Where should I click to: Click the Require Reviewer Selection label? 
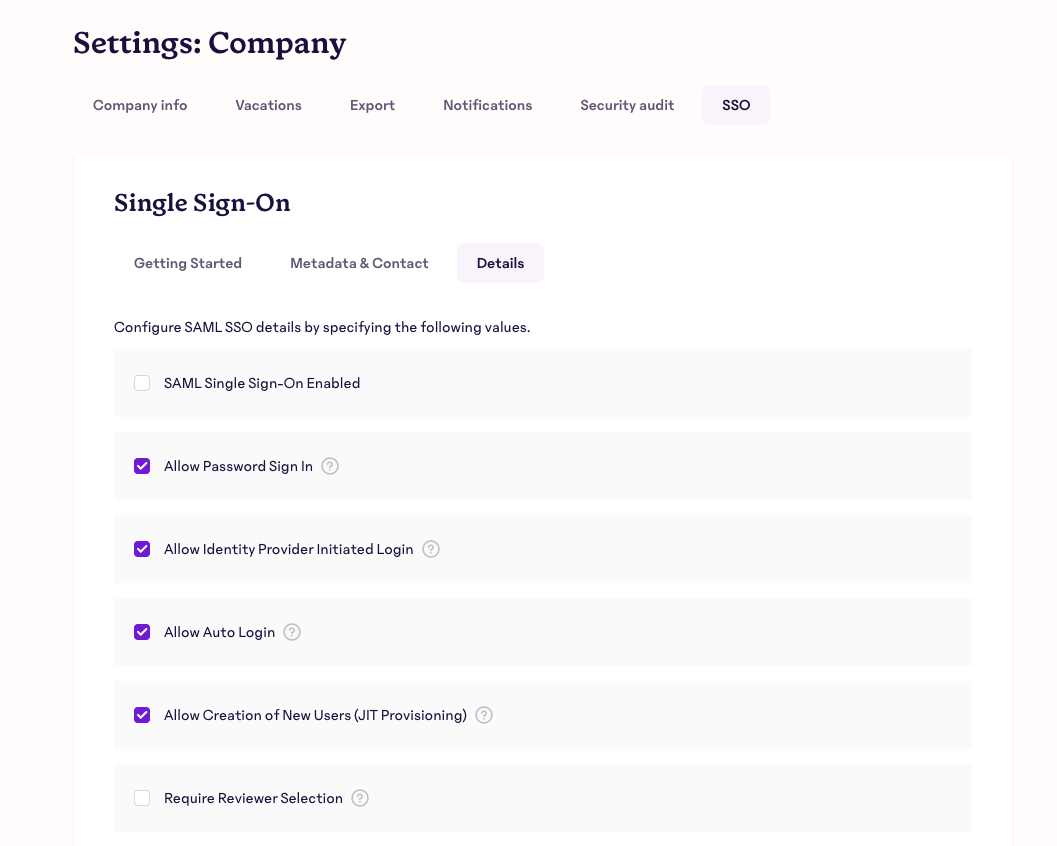click(253, 797)
